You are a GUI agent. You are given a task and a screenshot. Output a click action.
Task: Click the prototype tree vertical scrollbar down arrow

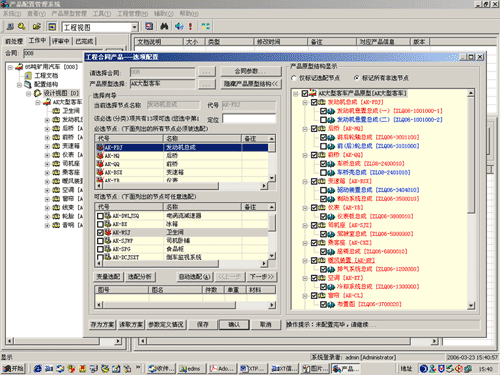pos(471,305)
